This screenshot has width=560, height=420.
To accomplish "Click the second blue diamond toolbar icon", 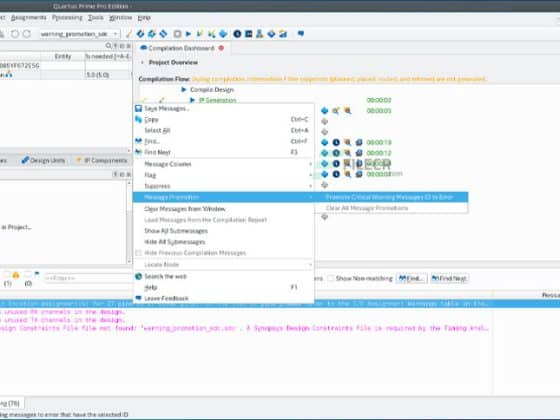I will 152,34.
